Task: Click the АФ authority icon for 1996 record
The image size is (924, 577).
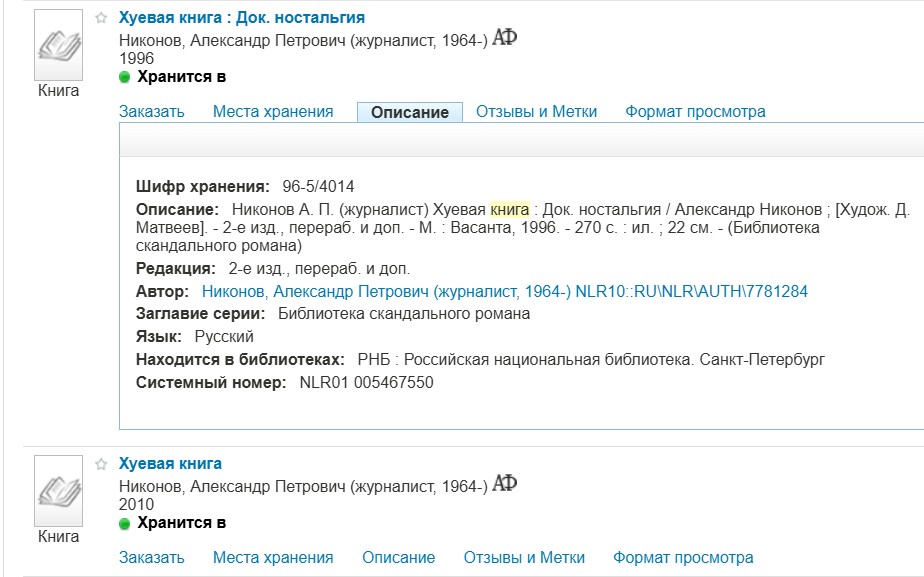Action: (504, 38)
